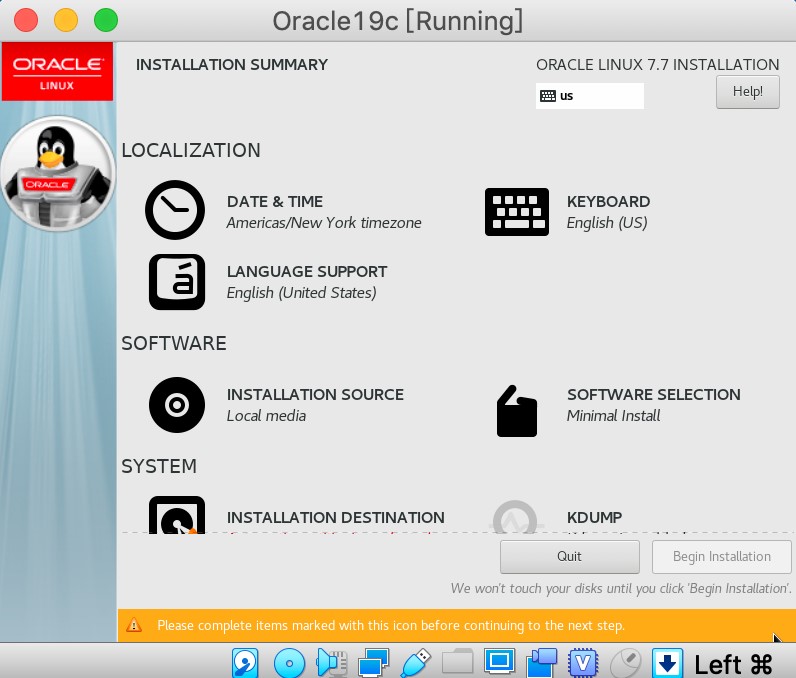Open Software Selection package icon
The width and height of the screenshot is (796, 678).
(x=517, y=411)
